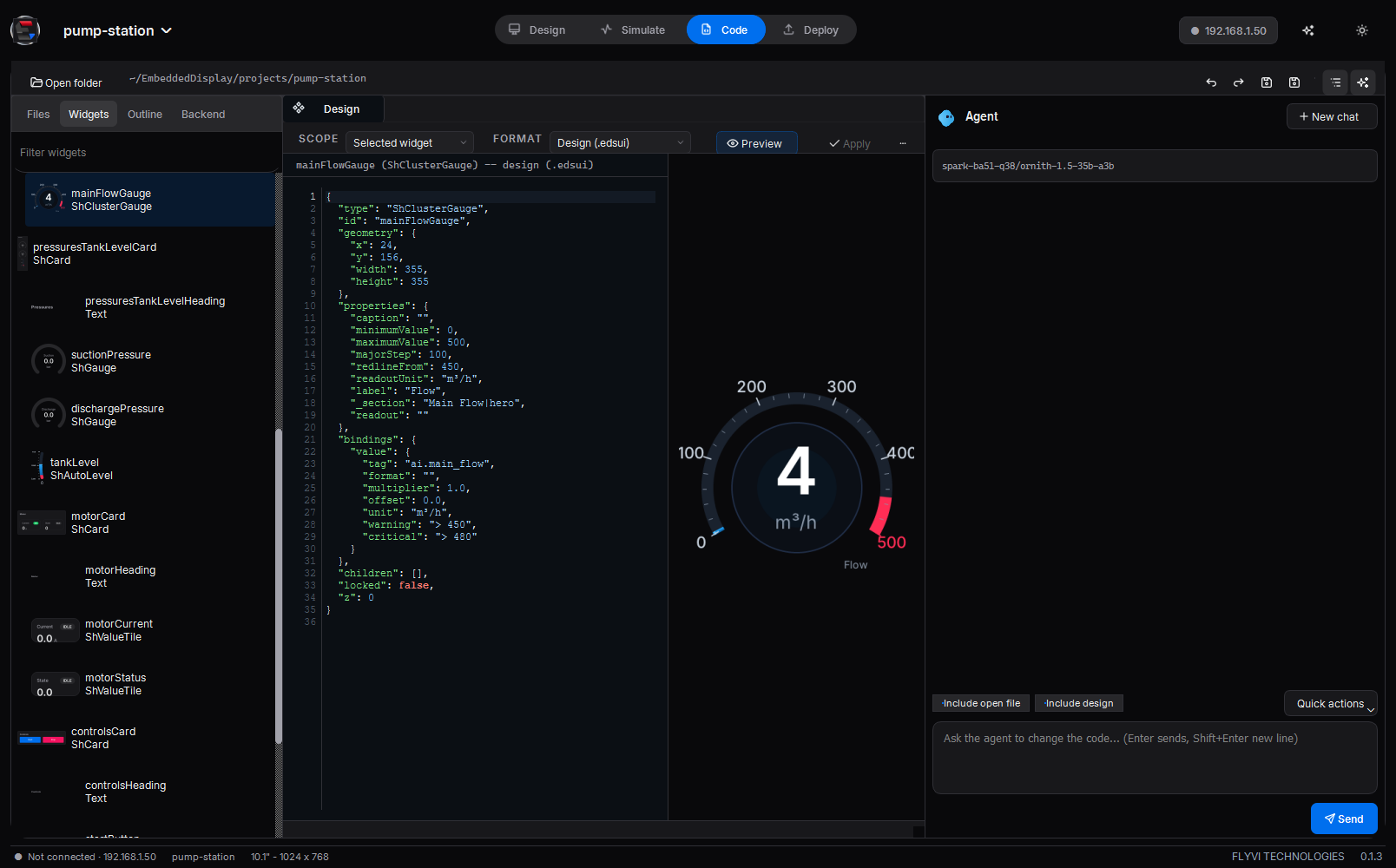Screen dimensions: 1396x868
Task: Click the 192.168.1.50 connection button
Action: coord(1228,30)
